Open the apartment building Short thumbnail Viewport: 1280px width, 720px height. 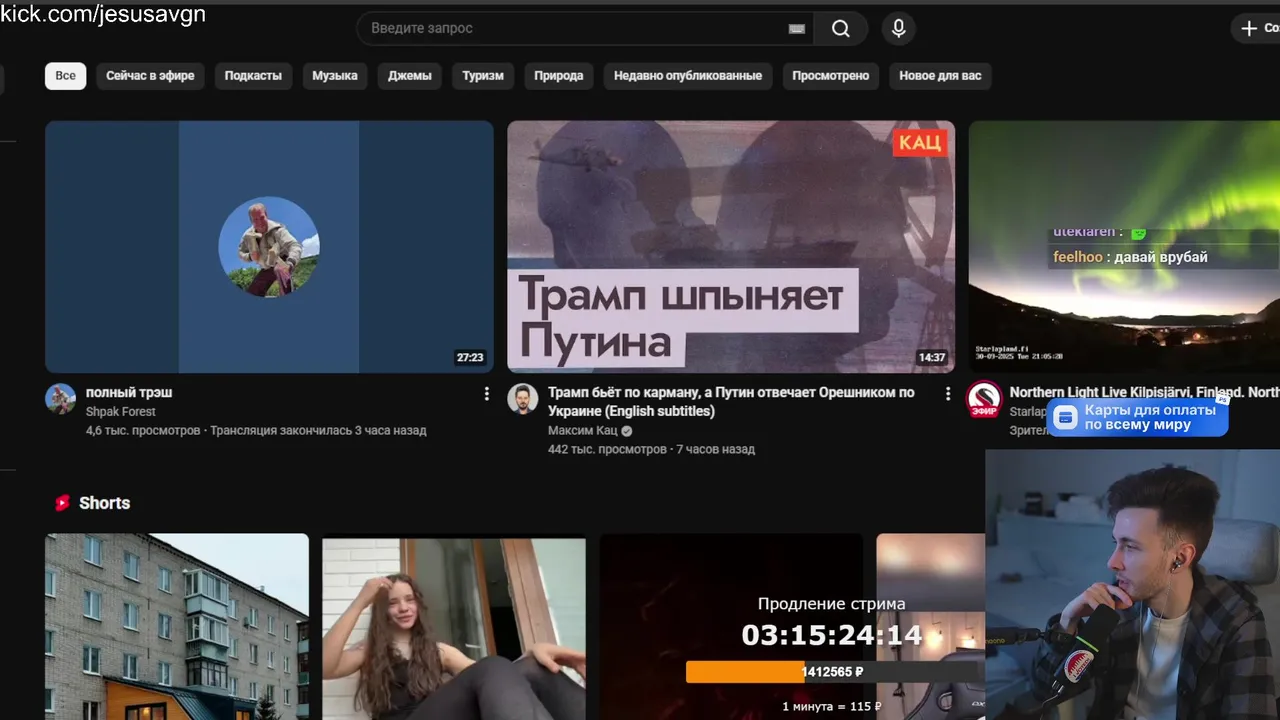177,626
